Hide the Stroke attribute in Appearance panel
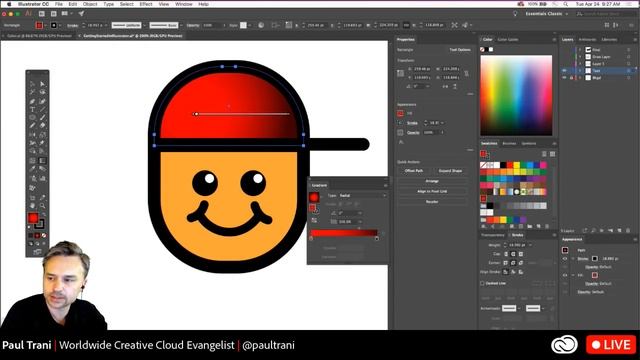The height and width of the screenshot is (360, 640). (565, 259)
